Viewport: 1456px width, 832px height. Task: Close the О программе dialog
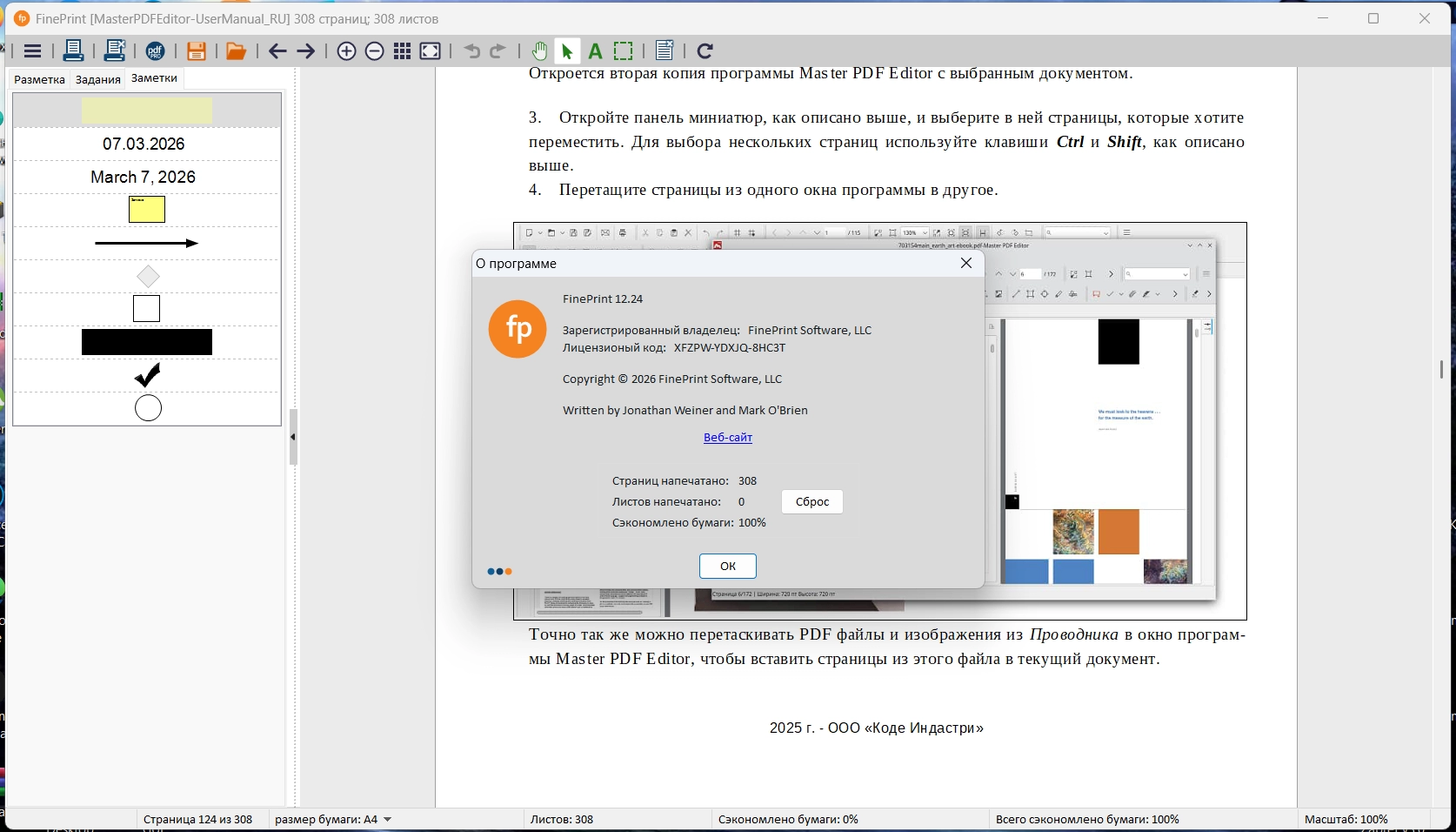pos(966,263)
